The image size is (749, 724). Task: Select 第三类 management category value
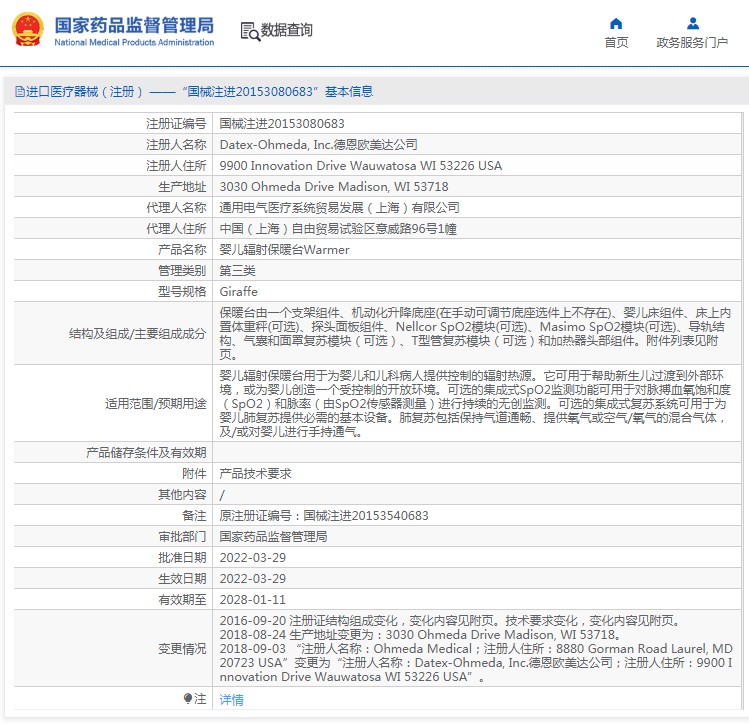click(237, 271)
